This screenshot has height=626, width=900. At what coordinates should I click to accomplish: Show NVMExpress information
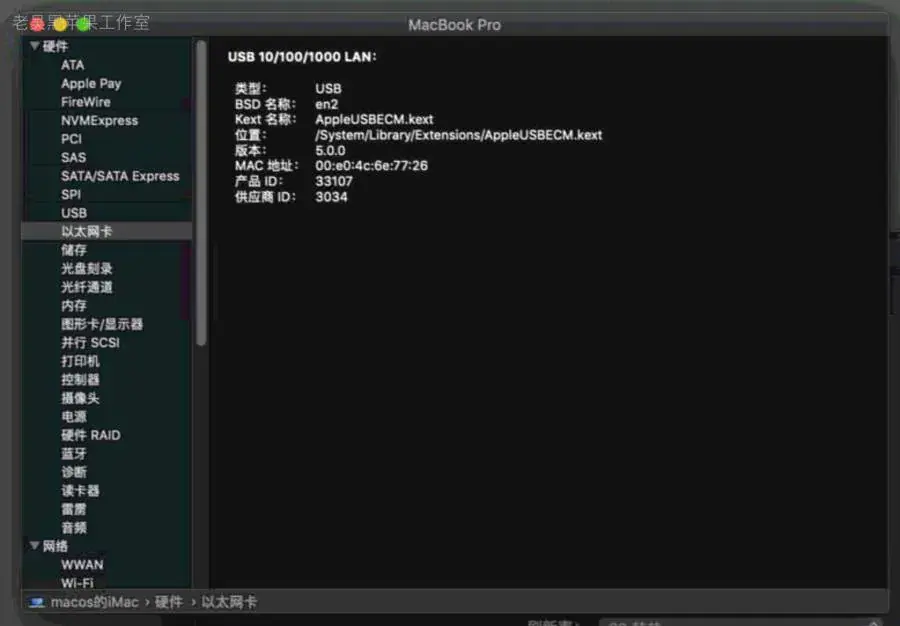tap(99, 120)
